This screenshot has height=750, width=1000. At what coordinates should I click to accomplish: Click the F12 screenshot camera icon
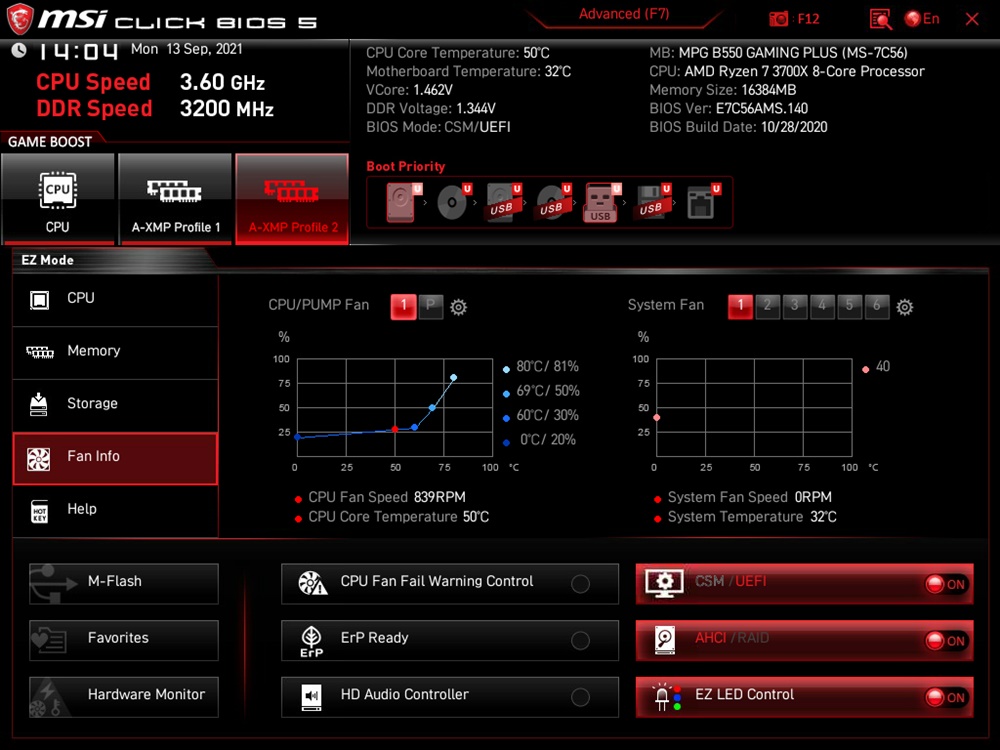(x=779, y=19)
